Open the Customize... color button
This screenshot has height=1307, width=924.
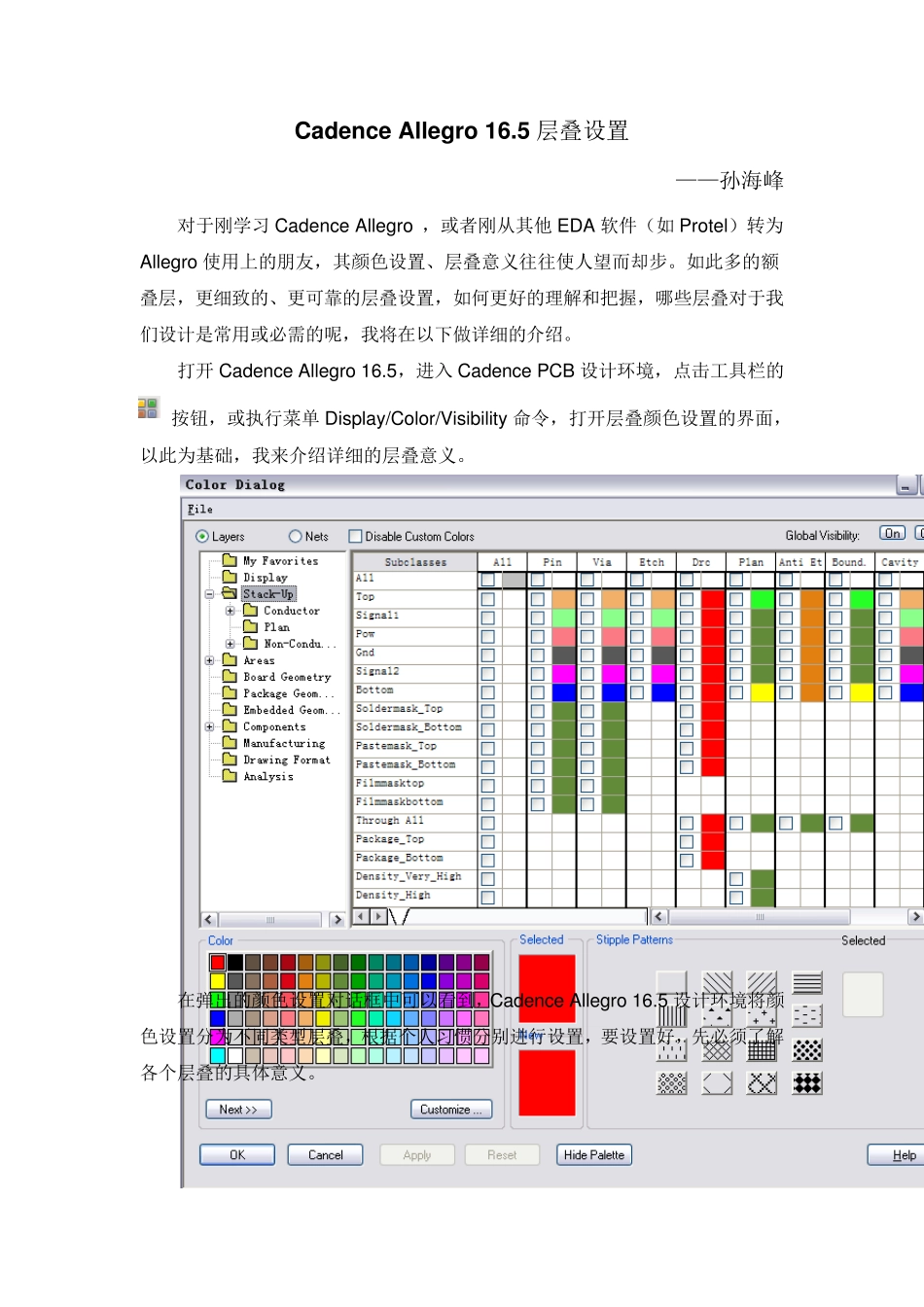click(451, 1109)
